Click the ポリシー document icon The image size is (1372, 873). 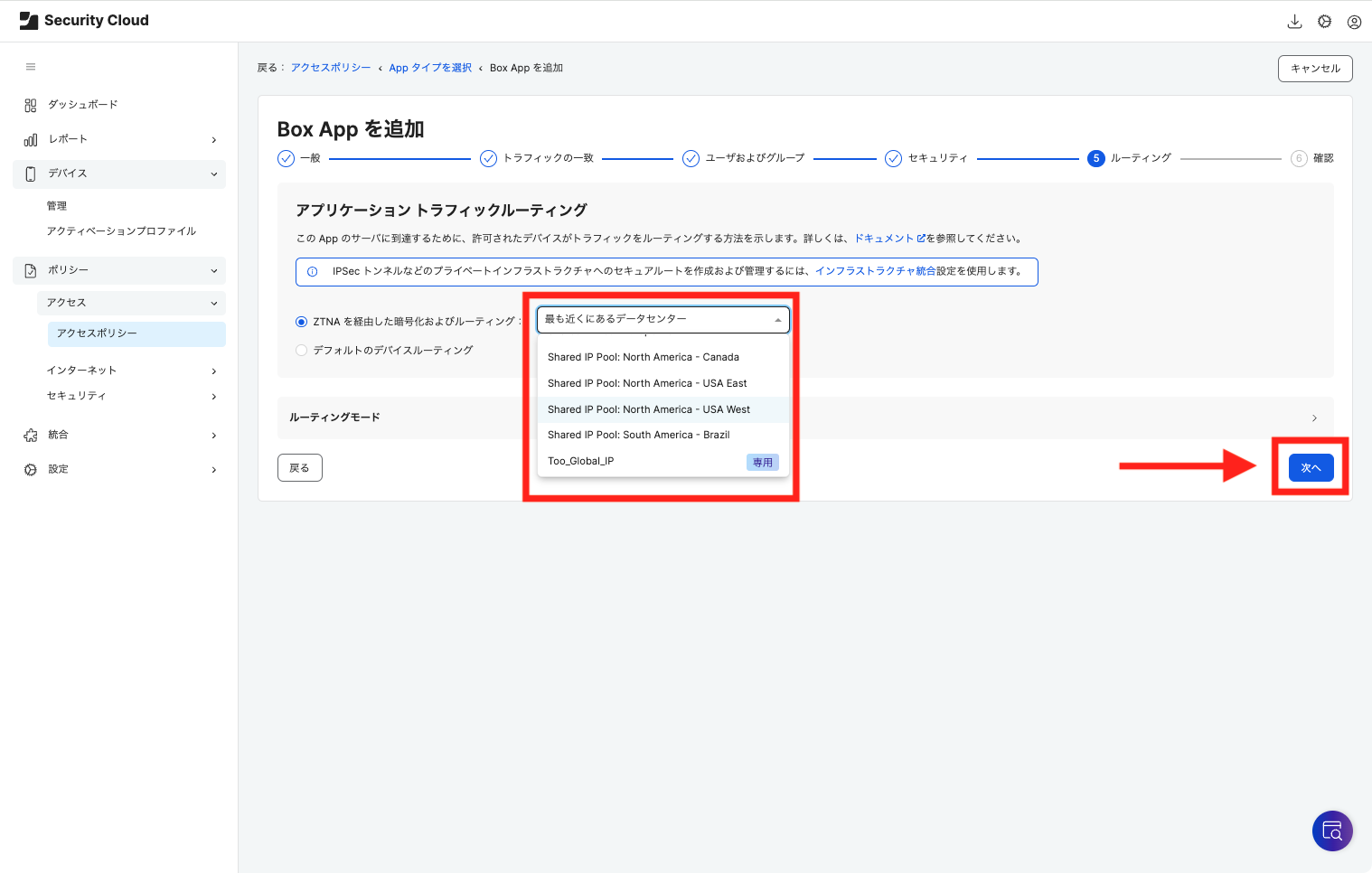coord(31,270)
